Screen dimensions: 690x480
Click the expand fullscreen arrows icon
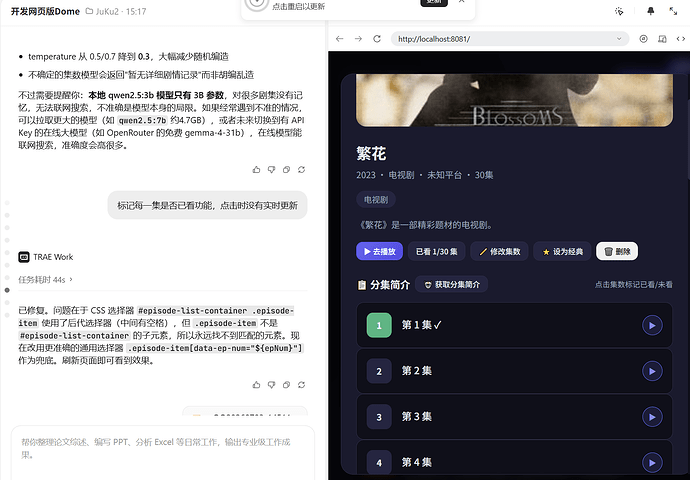click(x=673, y=11)
